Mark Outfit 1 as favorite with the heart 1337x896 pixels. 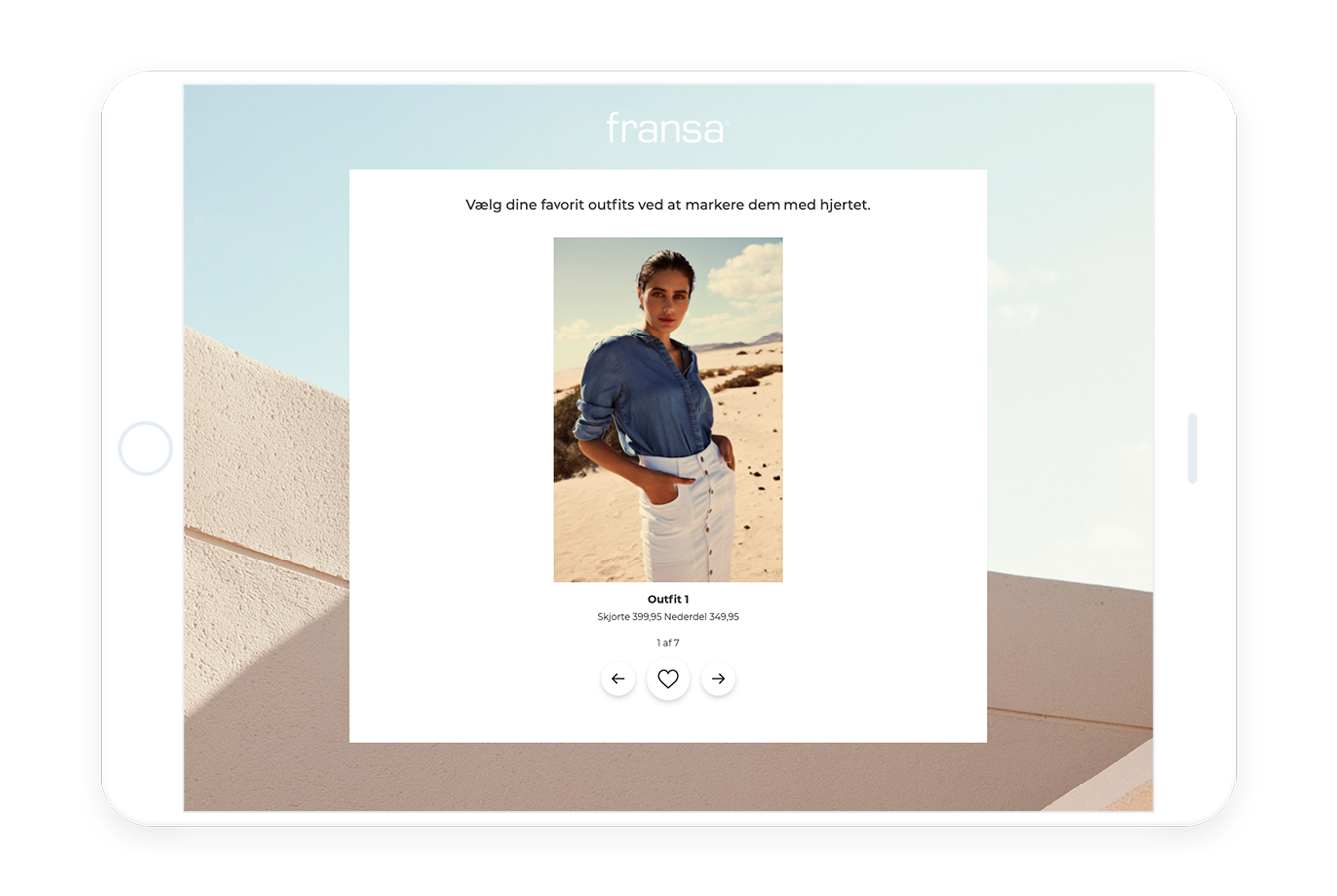[668, 679]
